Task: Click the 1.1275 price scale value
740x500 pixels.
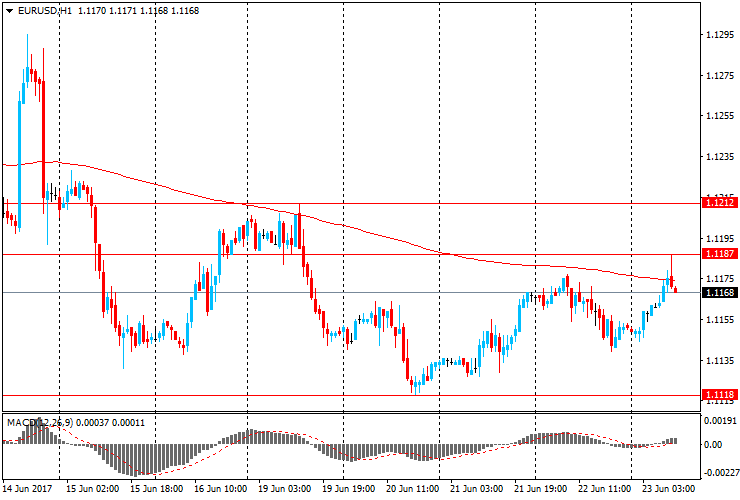Action: [x=720, y=76]
